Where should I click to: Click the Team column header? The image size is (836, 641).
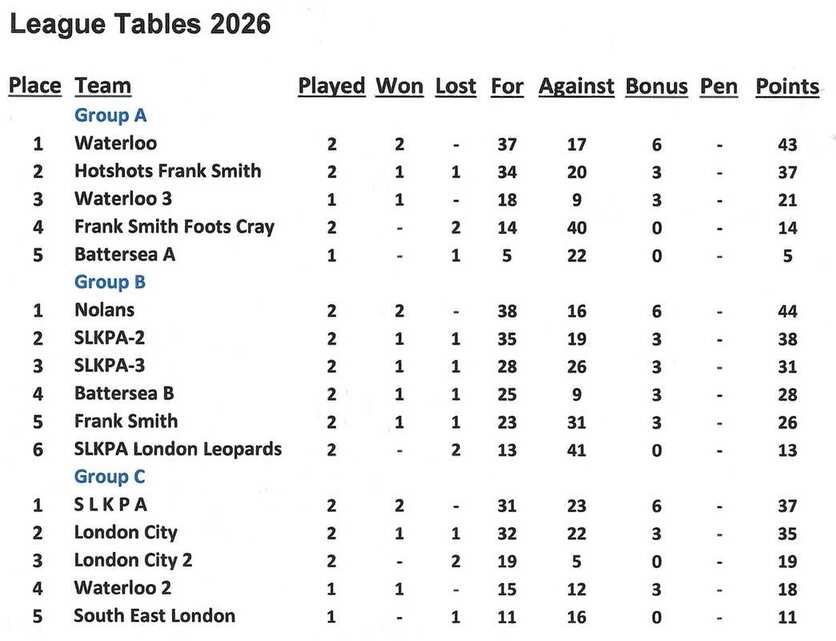(x=103, y=86)
